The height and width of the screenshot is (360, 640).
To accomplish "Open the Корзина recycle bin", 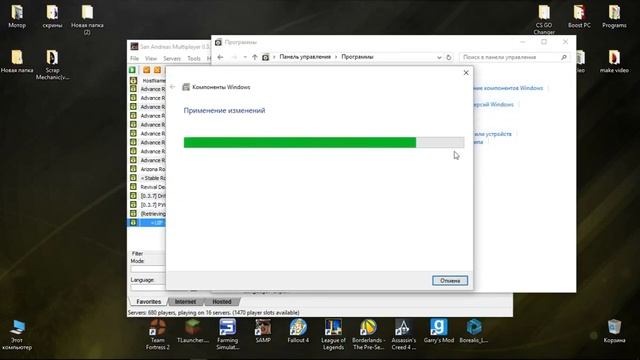I will click(614, 331).
